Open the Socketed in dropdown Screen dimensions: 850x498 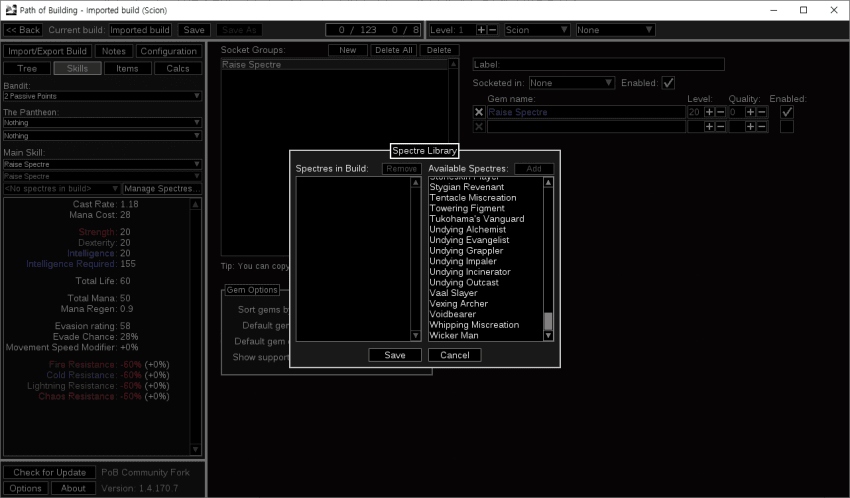[571, 83]
